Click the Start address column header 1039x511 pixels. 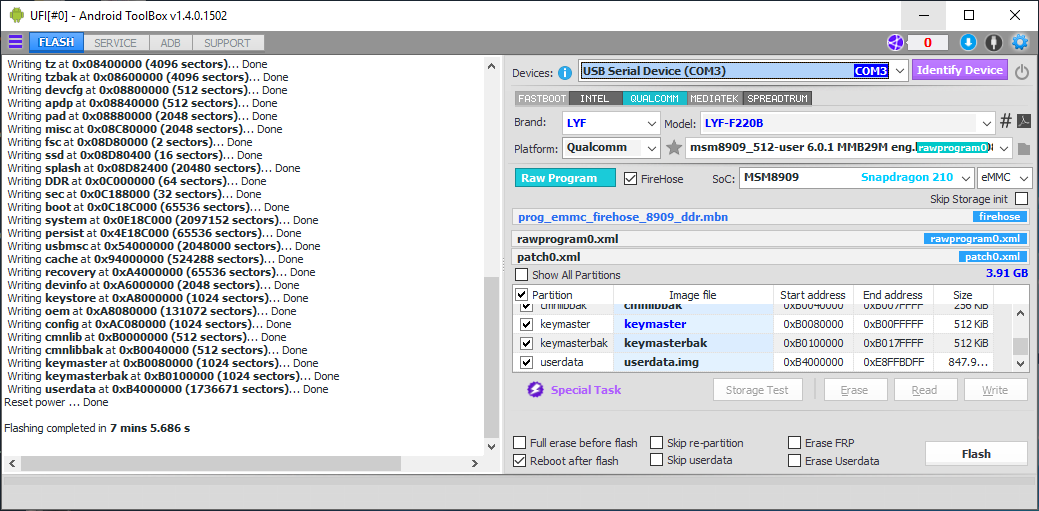click(x=813, y=295)
